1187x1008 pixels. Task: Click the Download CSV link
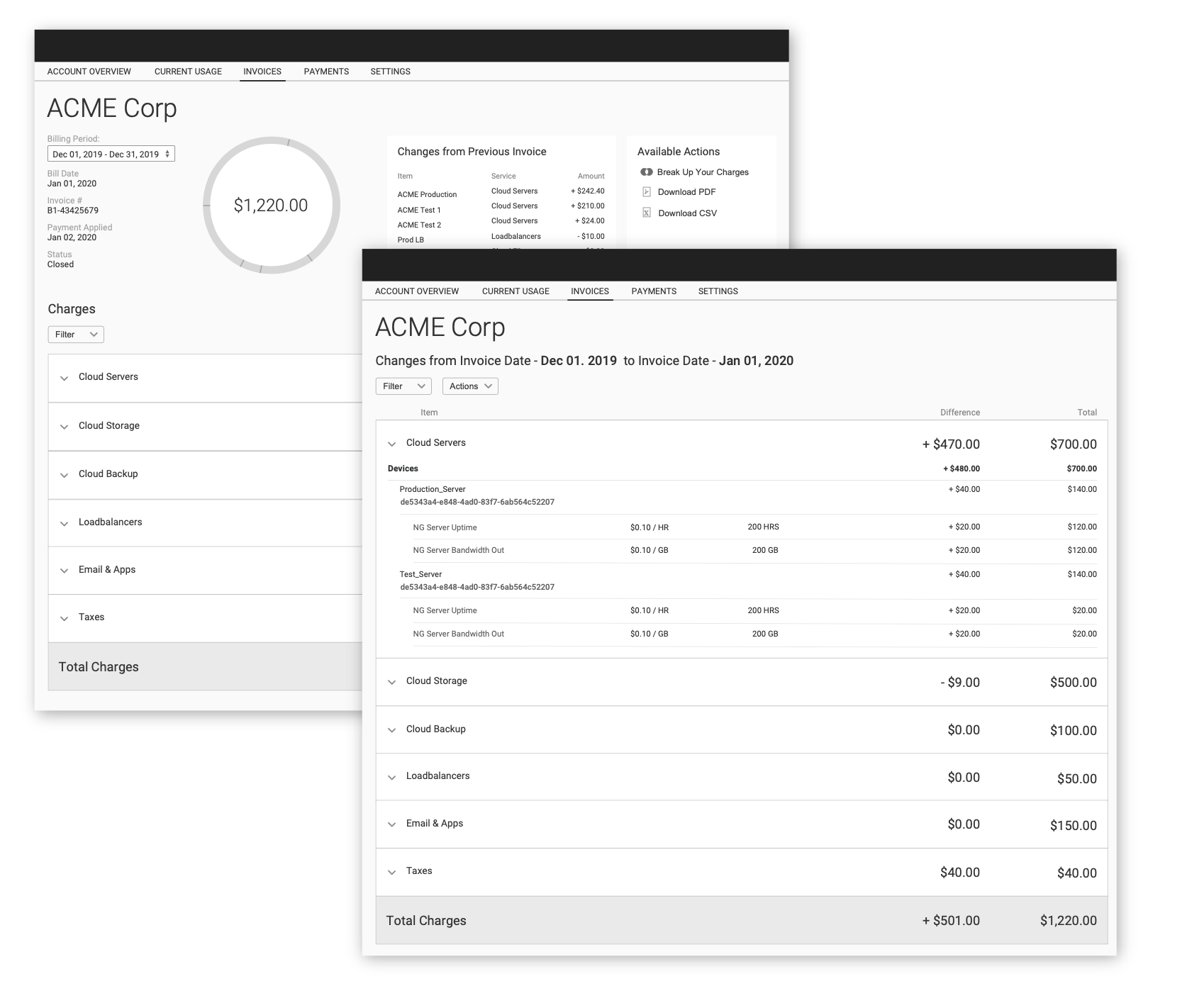coord(687,213)
